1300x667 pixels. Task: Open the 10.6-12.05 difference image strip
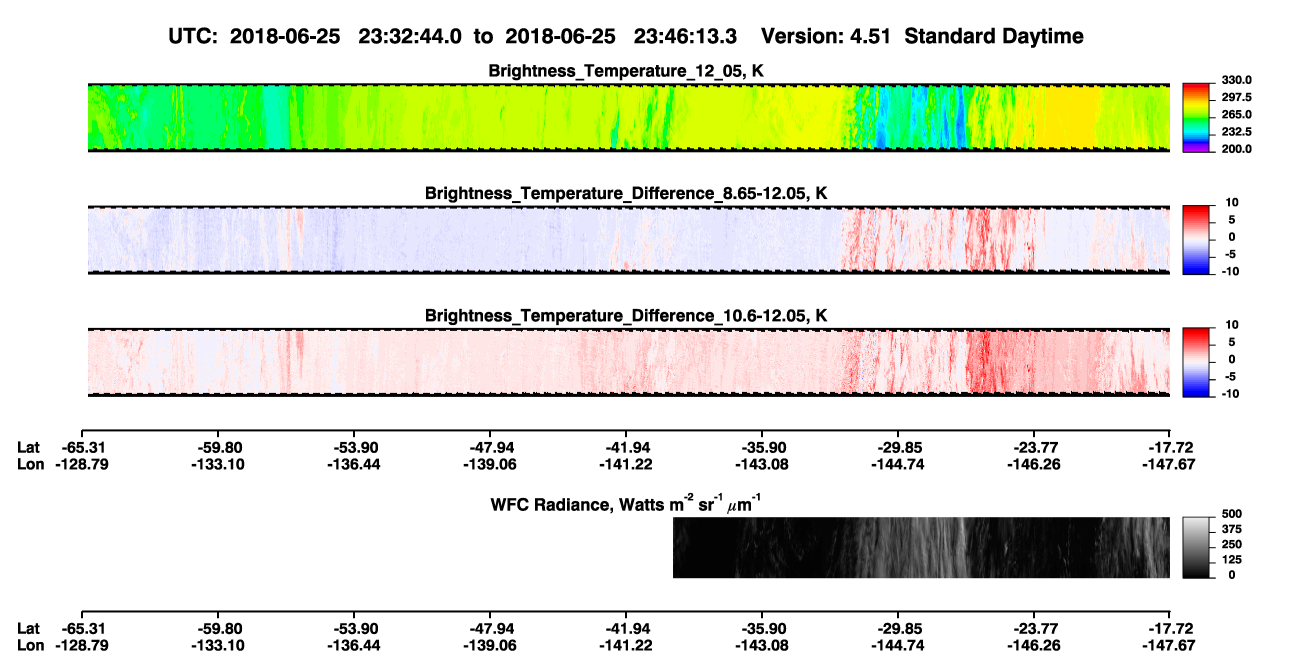(629, 362)
